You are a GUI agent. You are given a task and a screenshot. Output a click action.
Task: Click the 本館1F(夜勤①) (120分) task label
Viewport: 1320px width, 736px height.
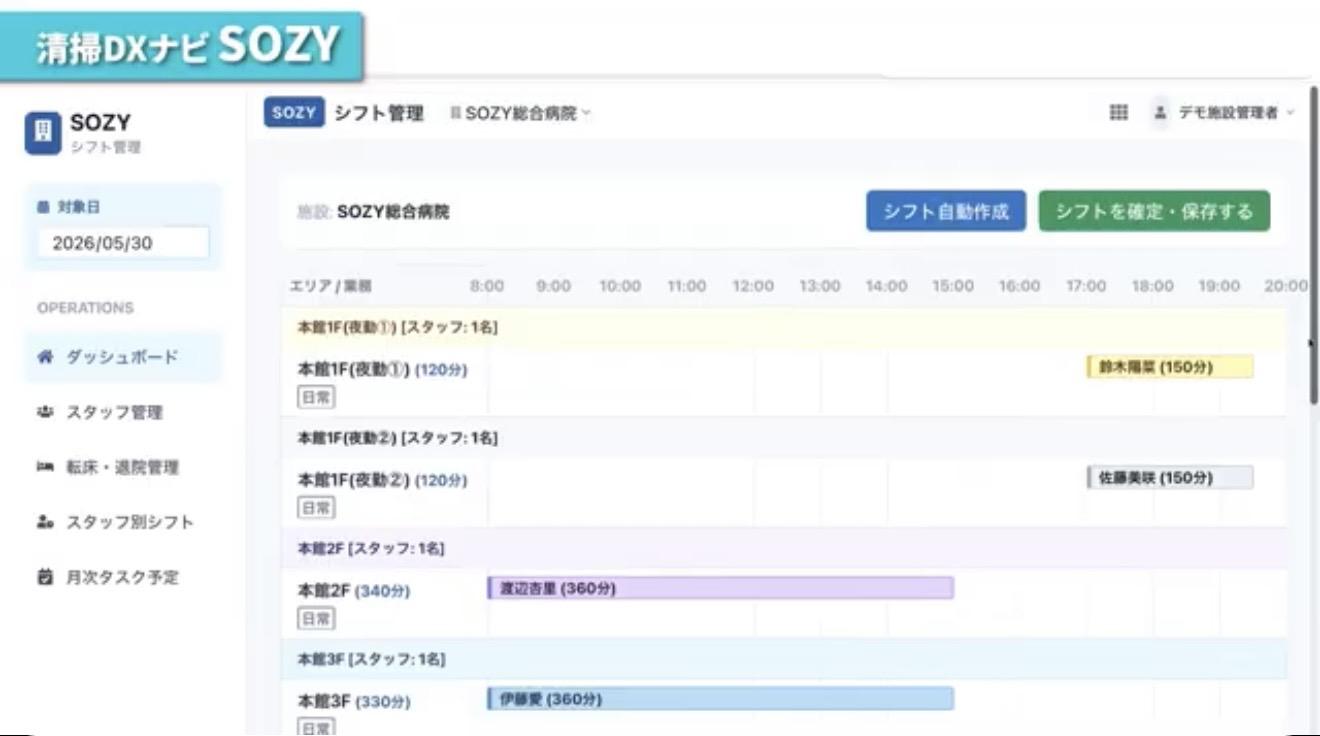pos(382,370)
